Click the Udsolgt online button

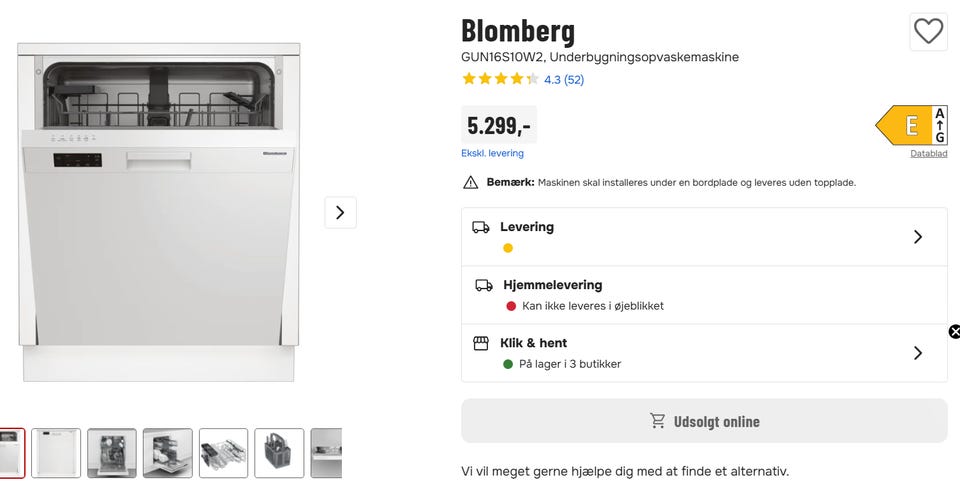704,421
